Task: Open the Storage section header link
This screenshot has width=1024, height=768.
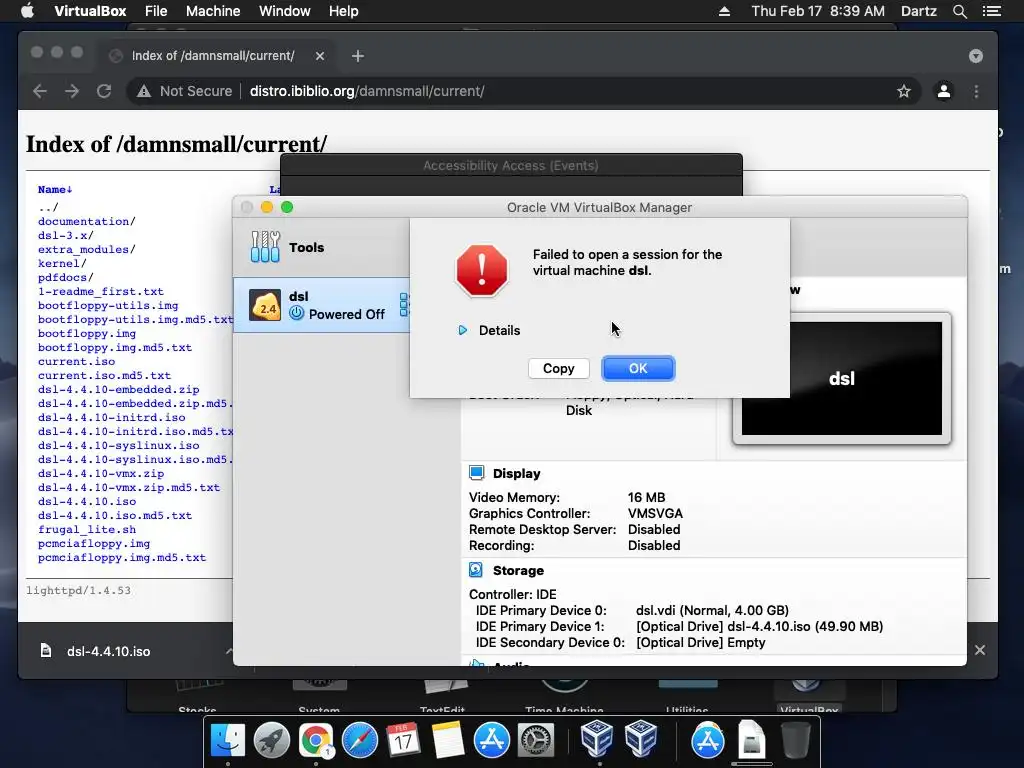Action: pos(518,570)
